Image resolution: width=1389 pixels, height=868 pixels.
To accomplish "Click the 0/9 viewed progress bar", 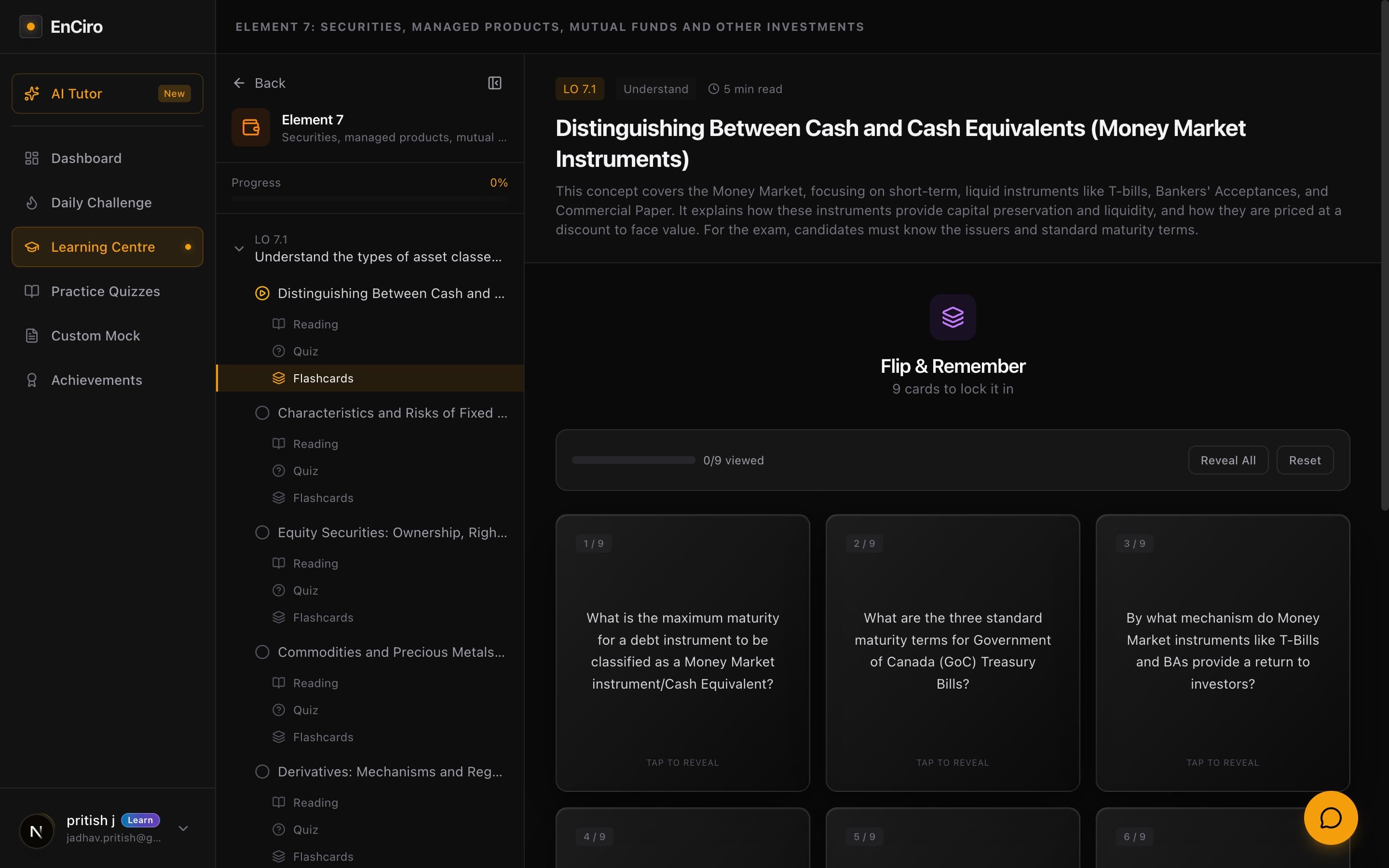I will pos(633,461).
